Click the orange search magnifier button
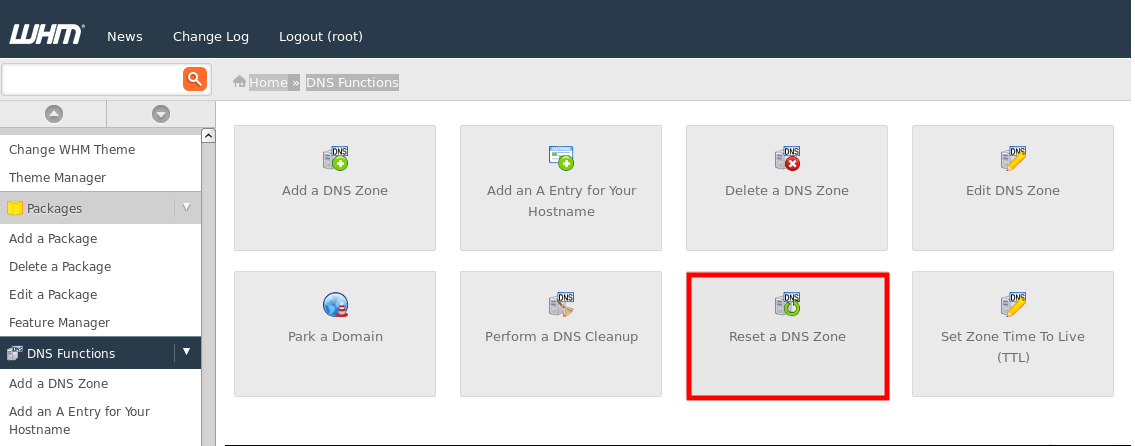Viewport: 1135px width, 446px height. point(195,79)
